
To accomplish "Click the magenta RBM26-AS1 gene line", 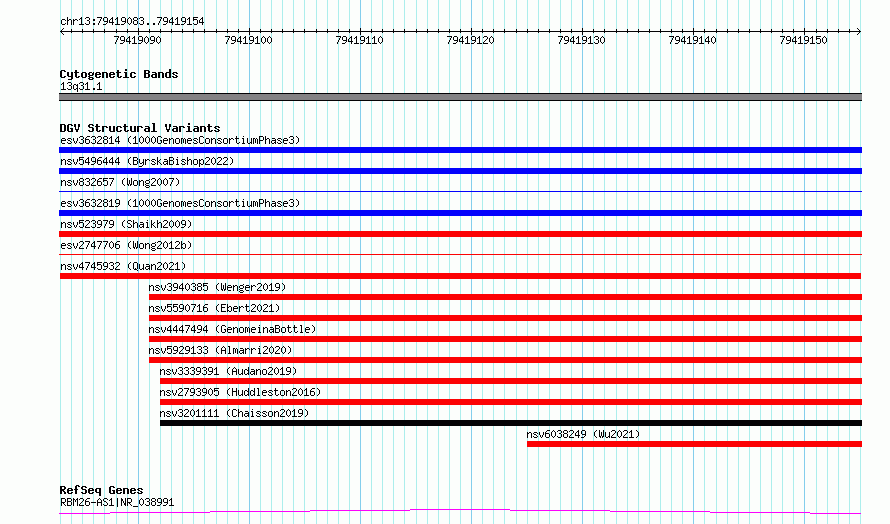I will tap(460, 512).
